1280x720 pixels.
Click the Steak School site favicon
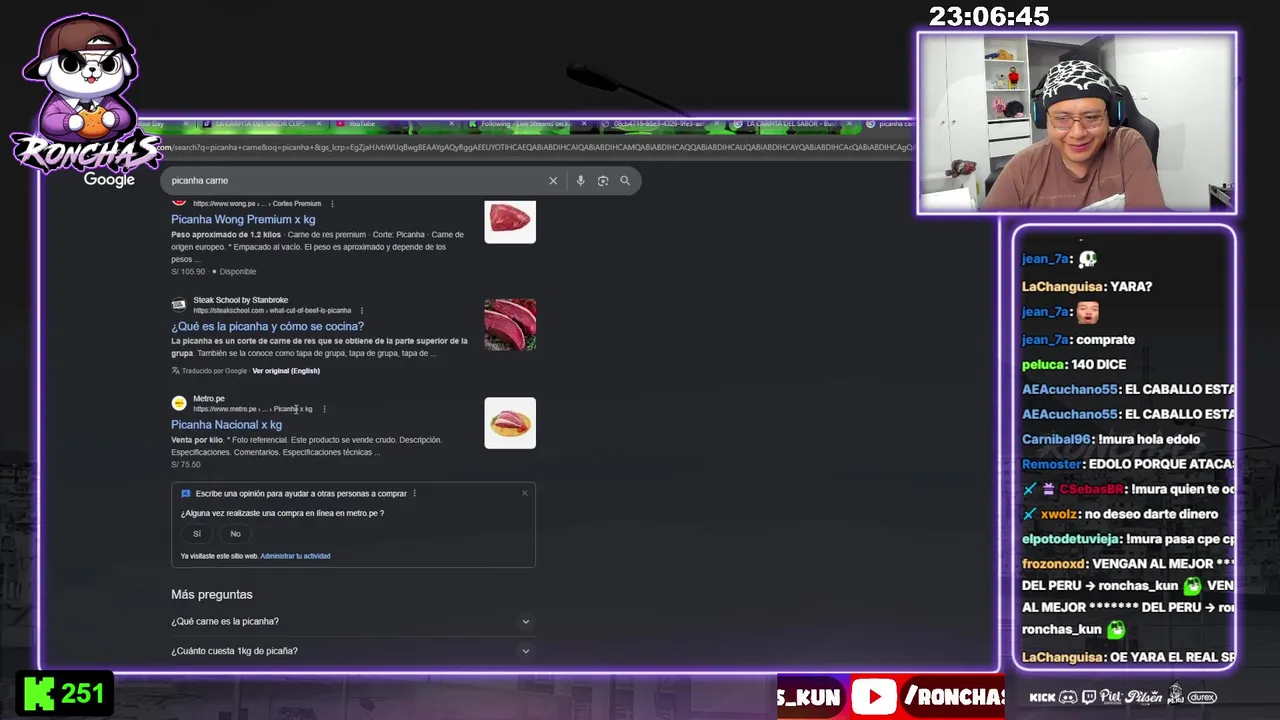coord(179,304)
